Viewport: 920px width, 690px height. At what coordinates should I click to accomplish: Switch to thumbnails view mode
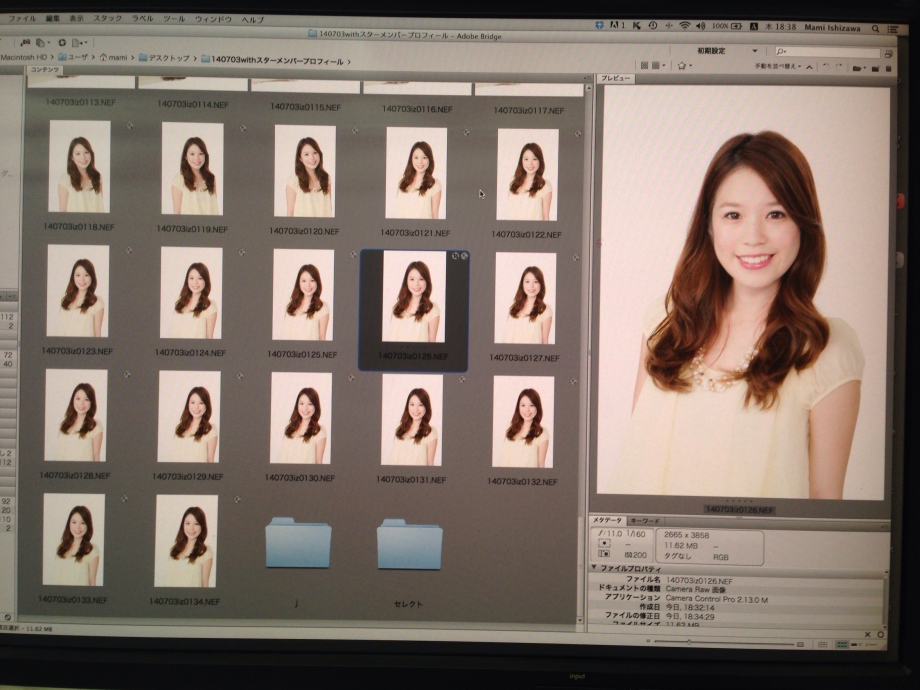[841, 645]
